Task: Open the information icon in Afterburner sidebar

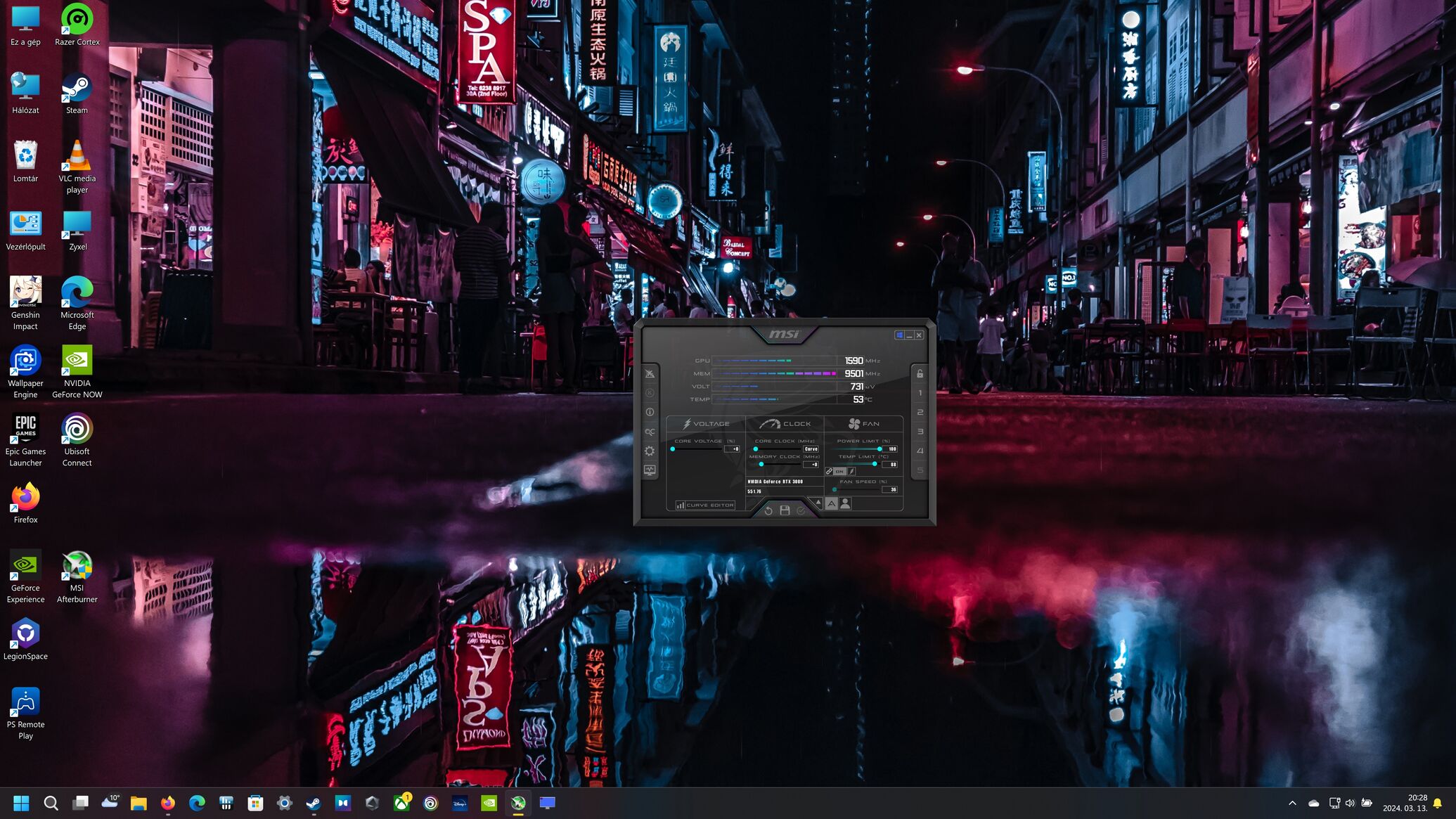Action: (x=650, y=413)
